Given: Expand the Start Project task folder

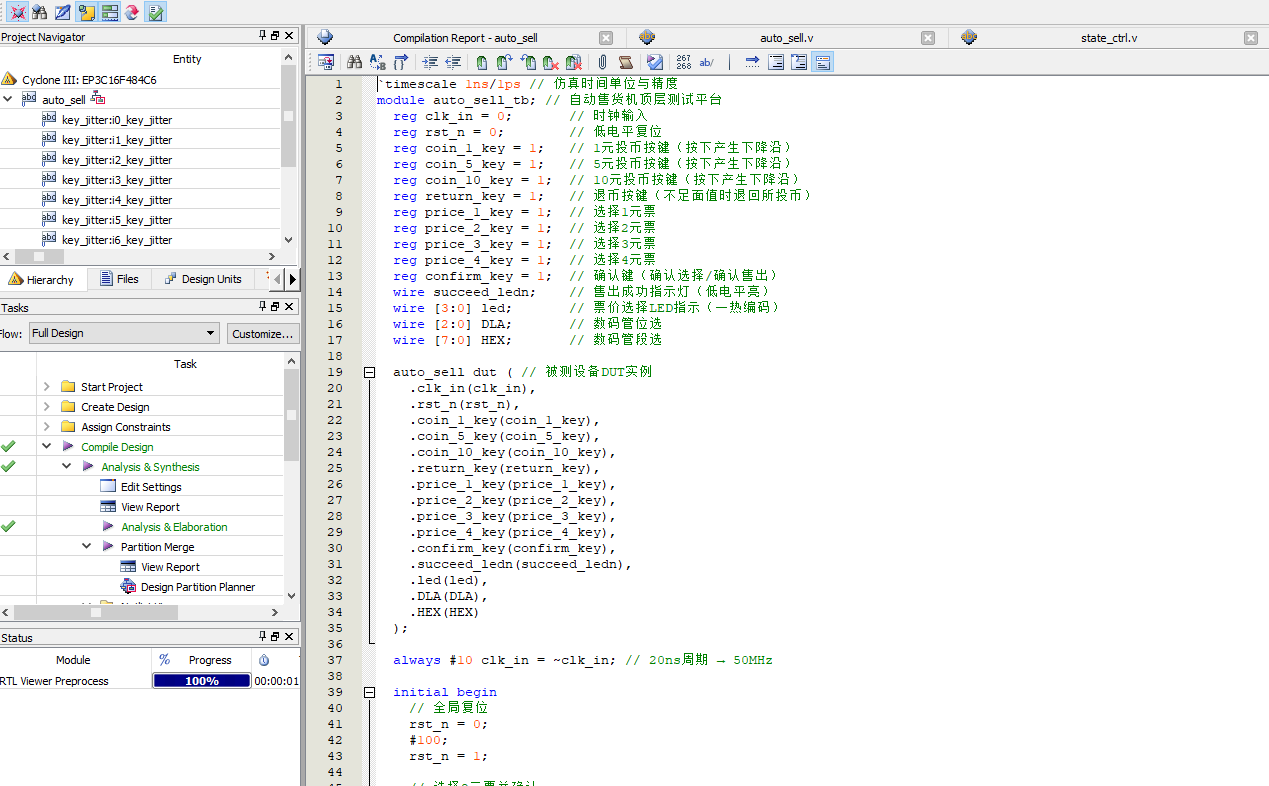Looking at the screenshot, I should click(46, 387).
